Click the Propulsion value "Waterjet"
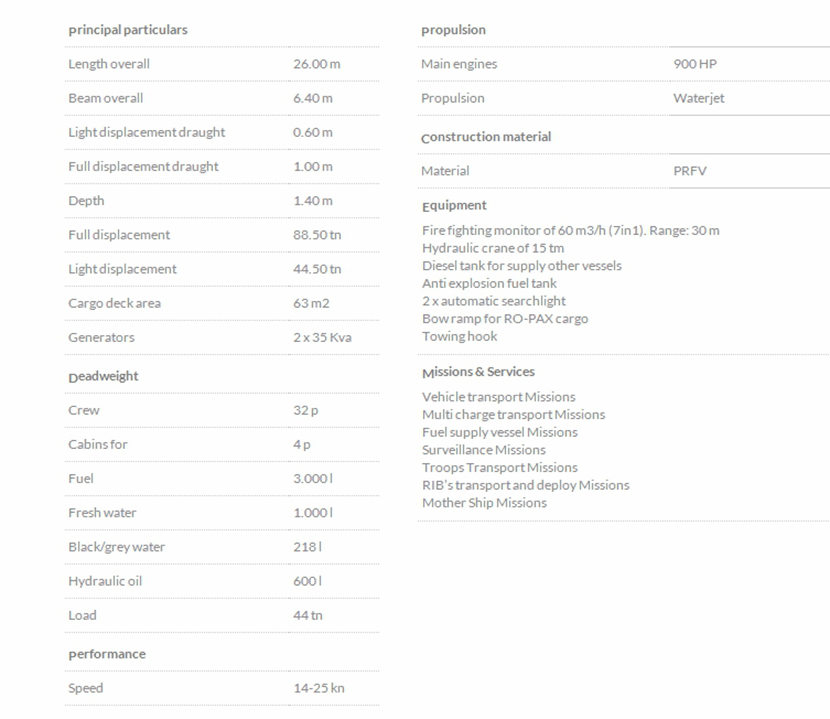Screen dimensions: 830x719 pyautogui.click(x=698, y=98)
